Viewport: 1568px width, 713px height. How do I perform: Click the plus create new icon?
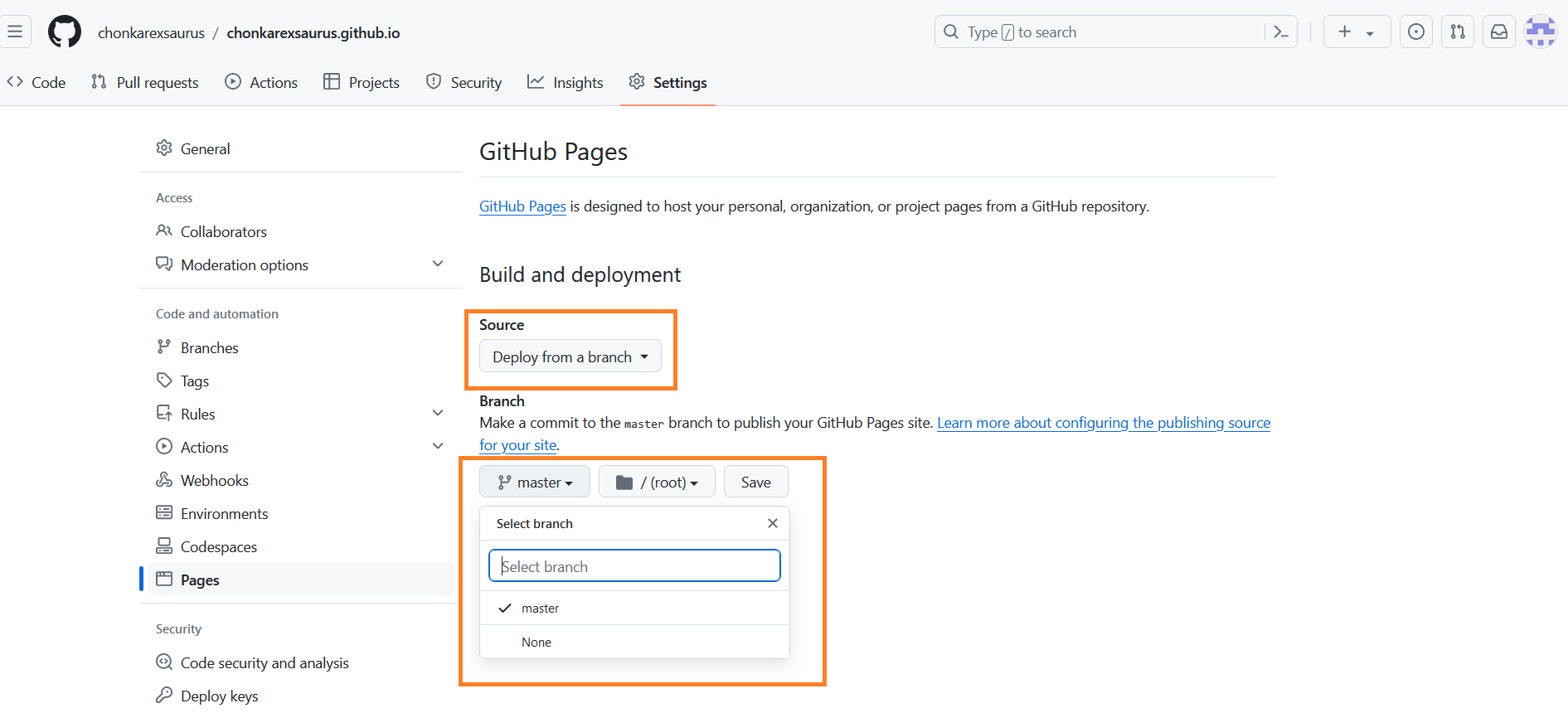pos(1345,32)
